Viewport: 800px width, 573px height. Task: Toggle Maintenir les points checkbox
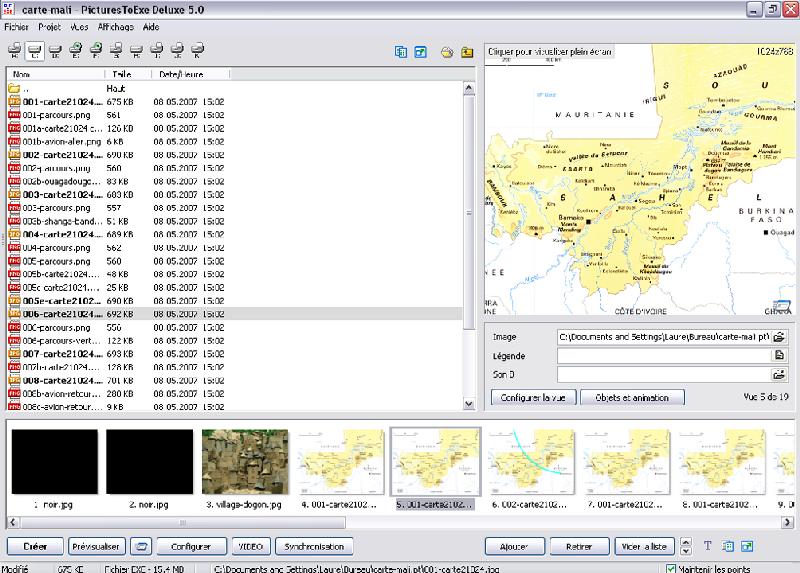(x=671, y=568)
